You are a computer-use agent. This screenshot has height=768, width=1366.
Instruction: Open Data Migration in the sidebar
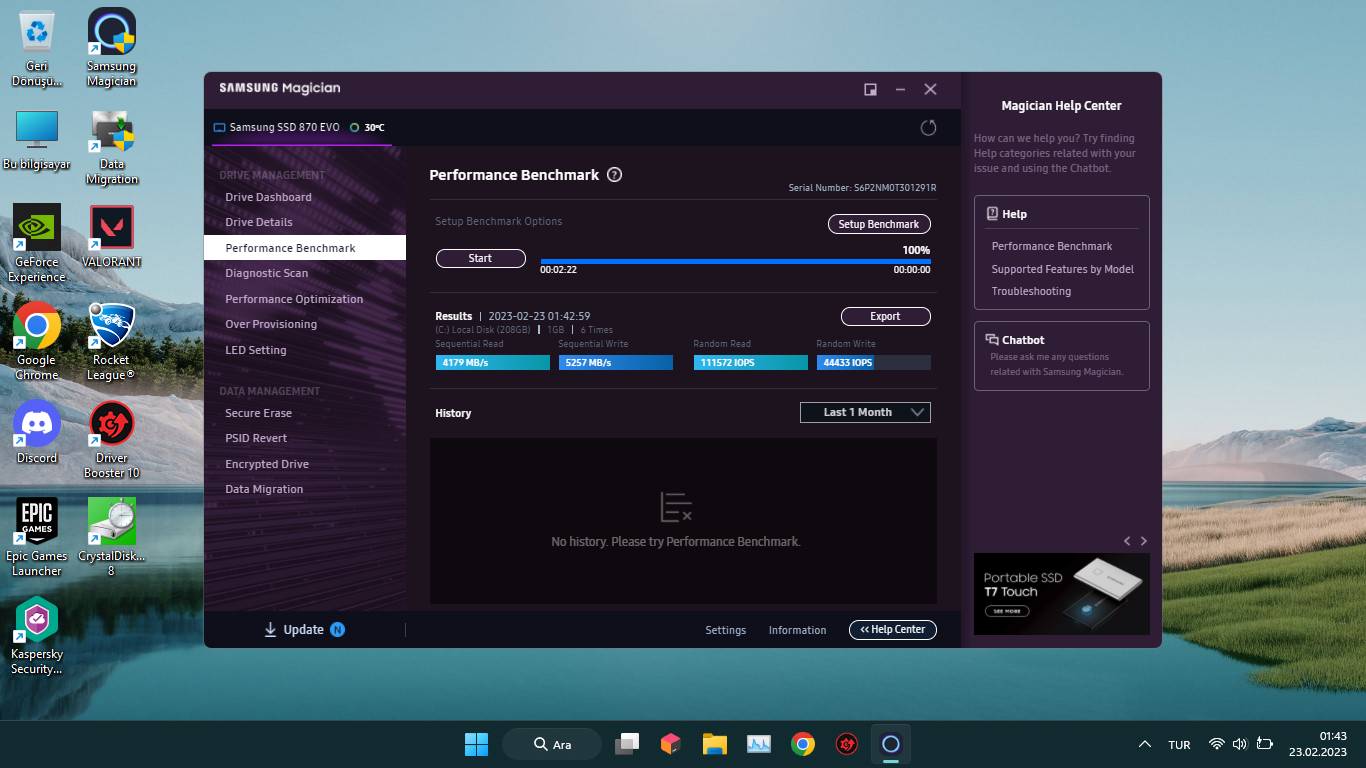pos(305,489)
